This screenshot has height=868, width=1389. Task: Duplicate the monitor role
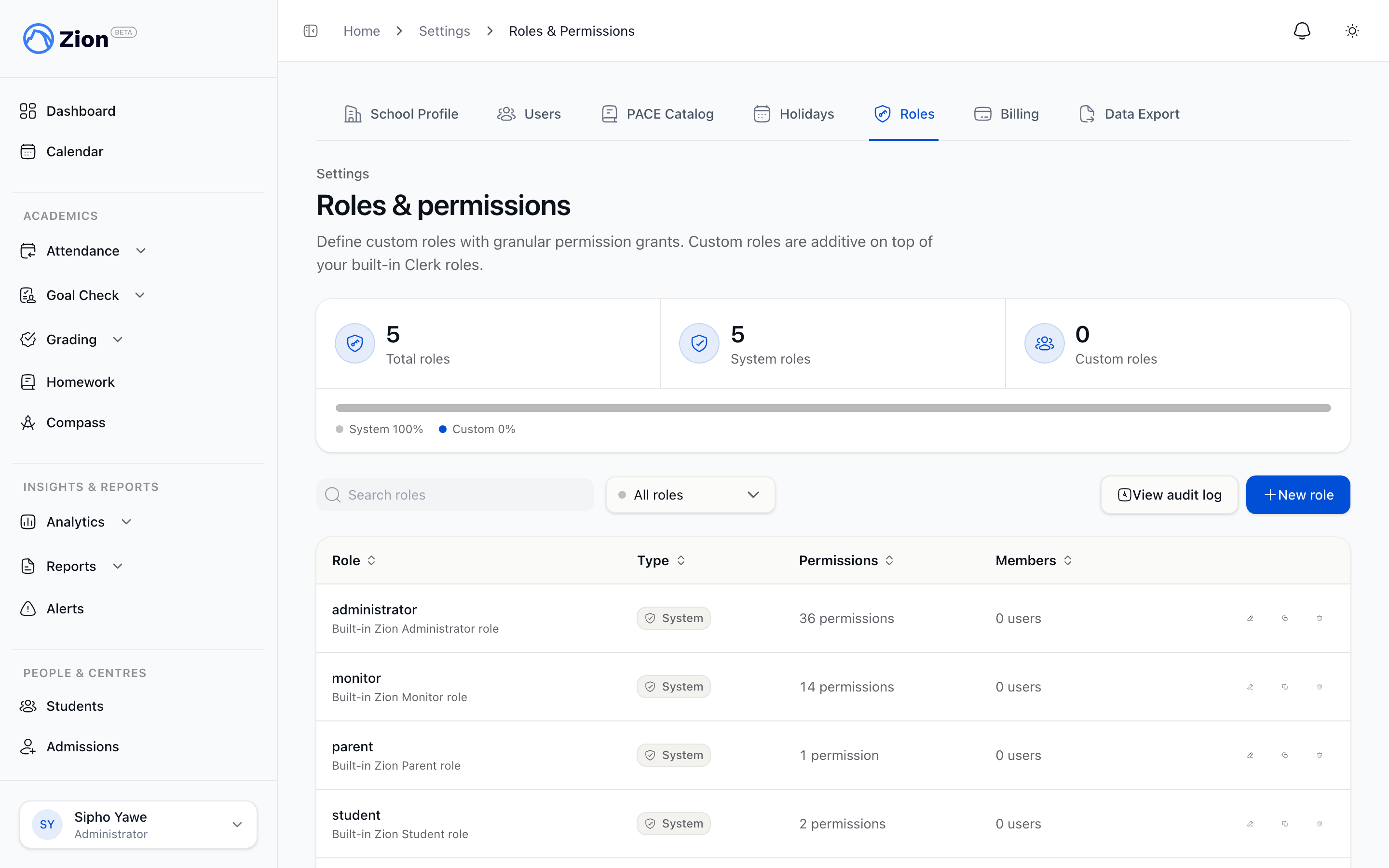[1284, 687]
